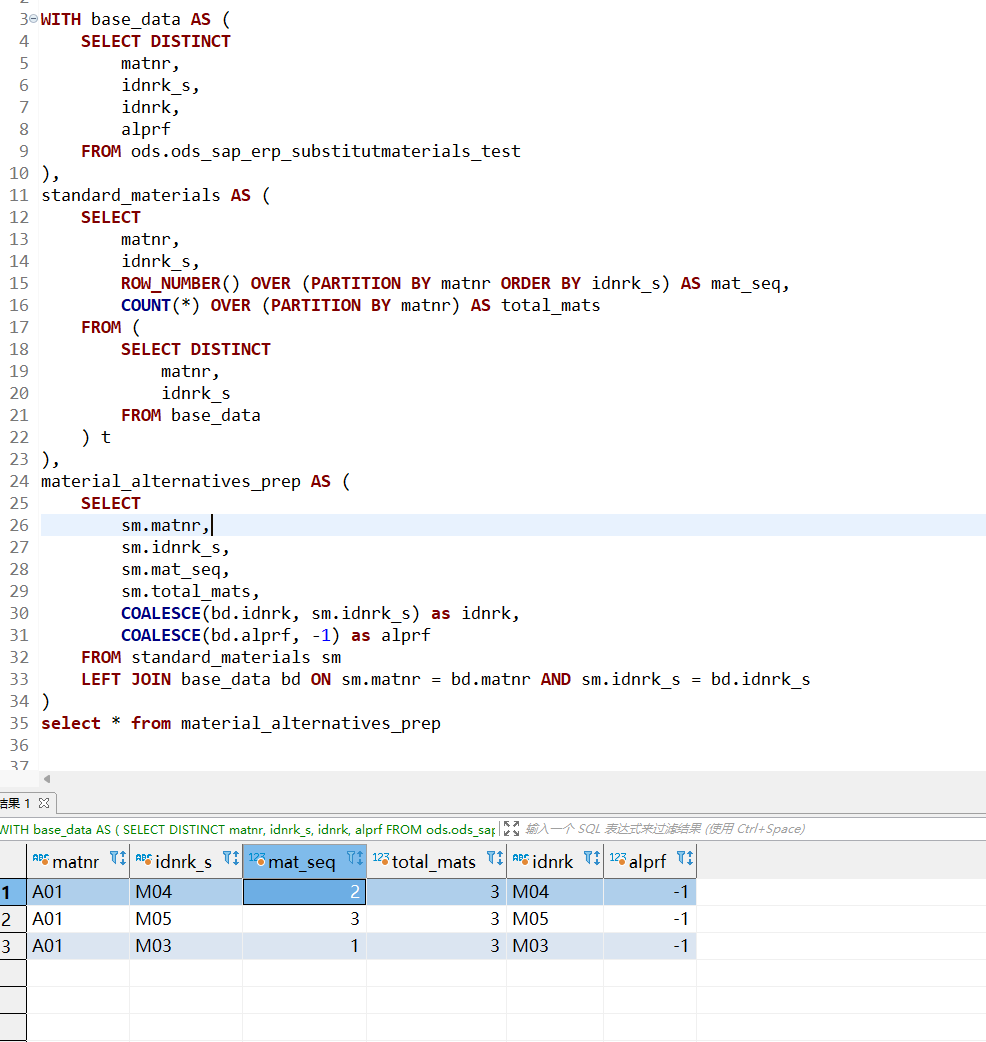Open the mat_seq column filter/sort icon
This screenshot has height=1042, width=986.
coord(354,859)
